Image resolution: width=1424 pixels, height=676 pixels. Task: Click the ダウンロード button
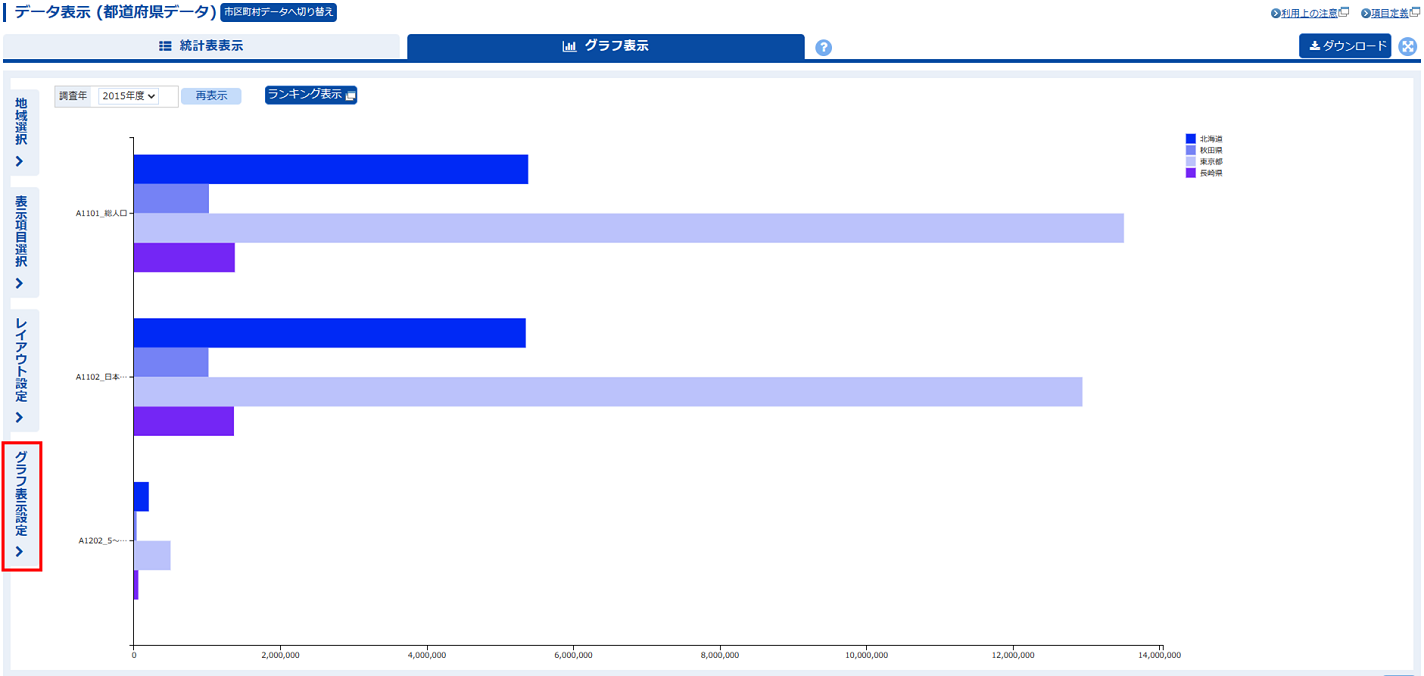(x=1345, y=46)
